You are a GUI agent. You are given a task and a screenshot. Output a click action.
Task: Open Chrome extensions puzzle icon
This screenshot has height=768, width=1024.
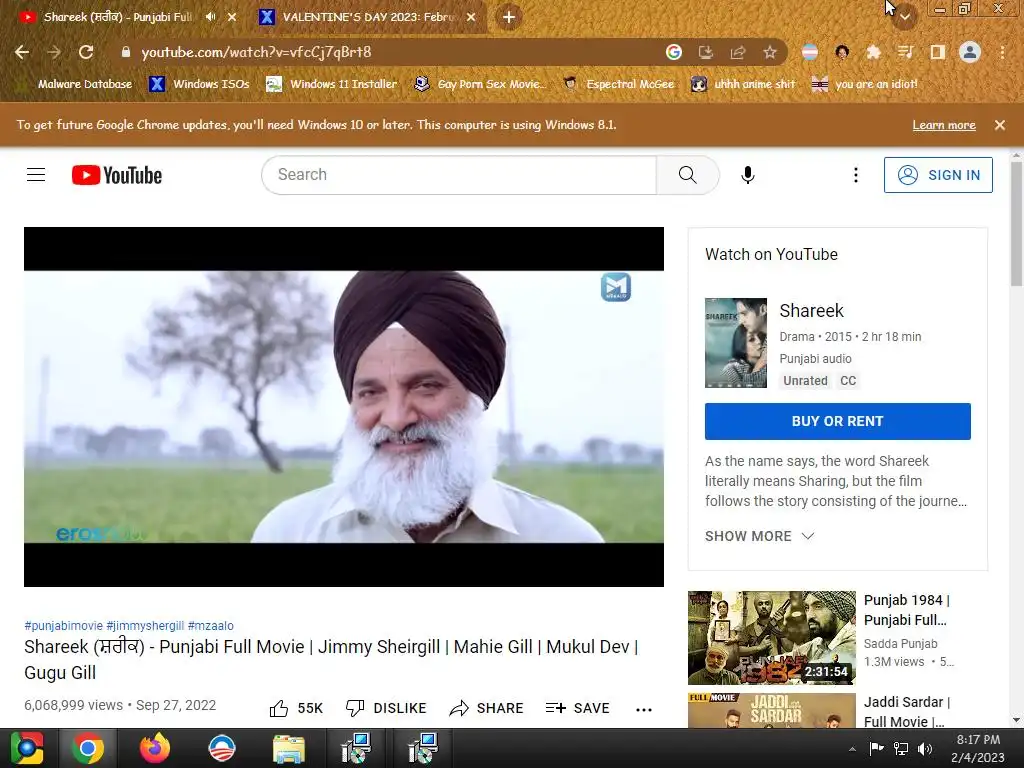(x=873, y=52)
